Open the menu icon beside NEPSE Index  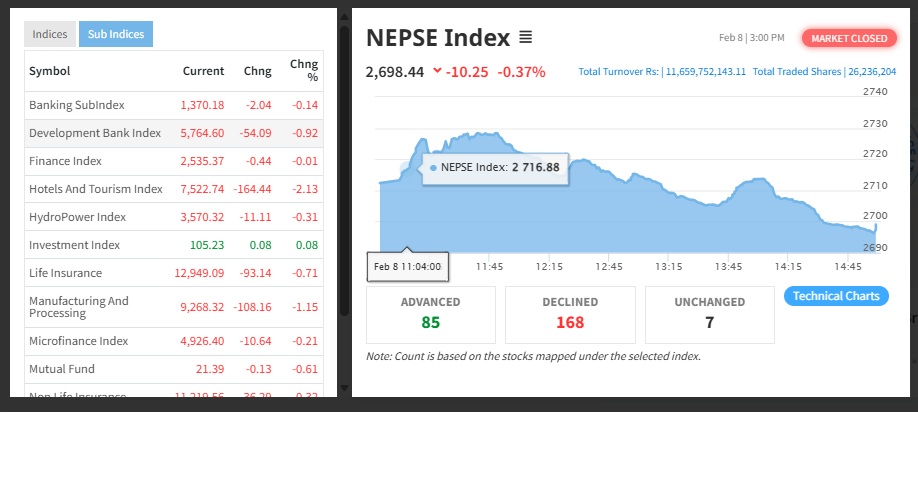point(526,38)
